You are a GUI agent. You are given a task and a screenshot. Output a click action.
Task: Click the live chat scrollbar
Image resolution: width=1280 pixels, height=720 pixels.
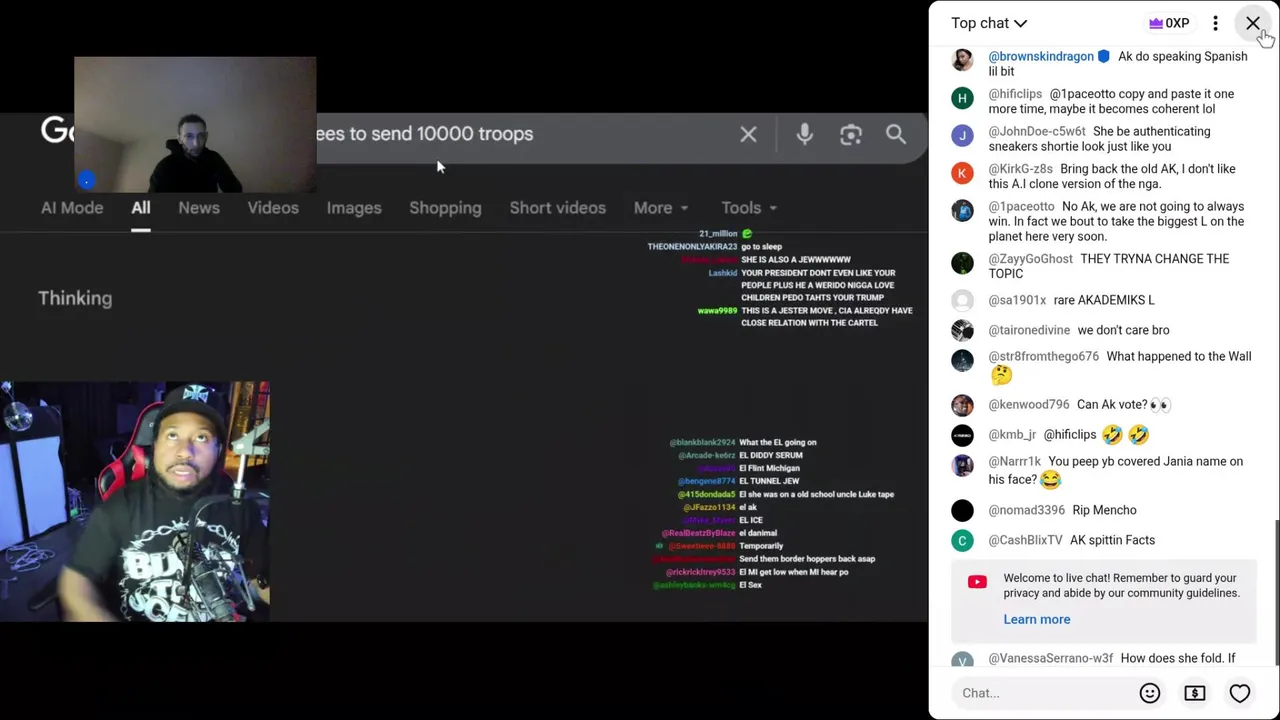pyautogui.click(x=1277, y=590)
